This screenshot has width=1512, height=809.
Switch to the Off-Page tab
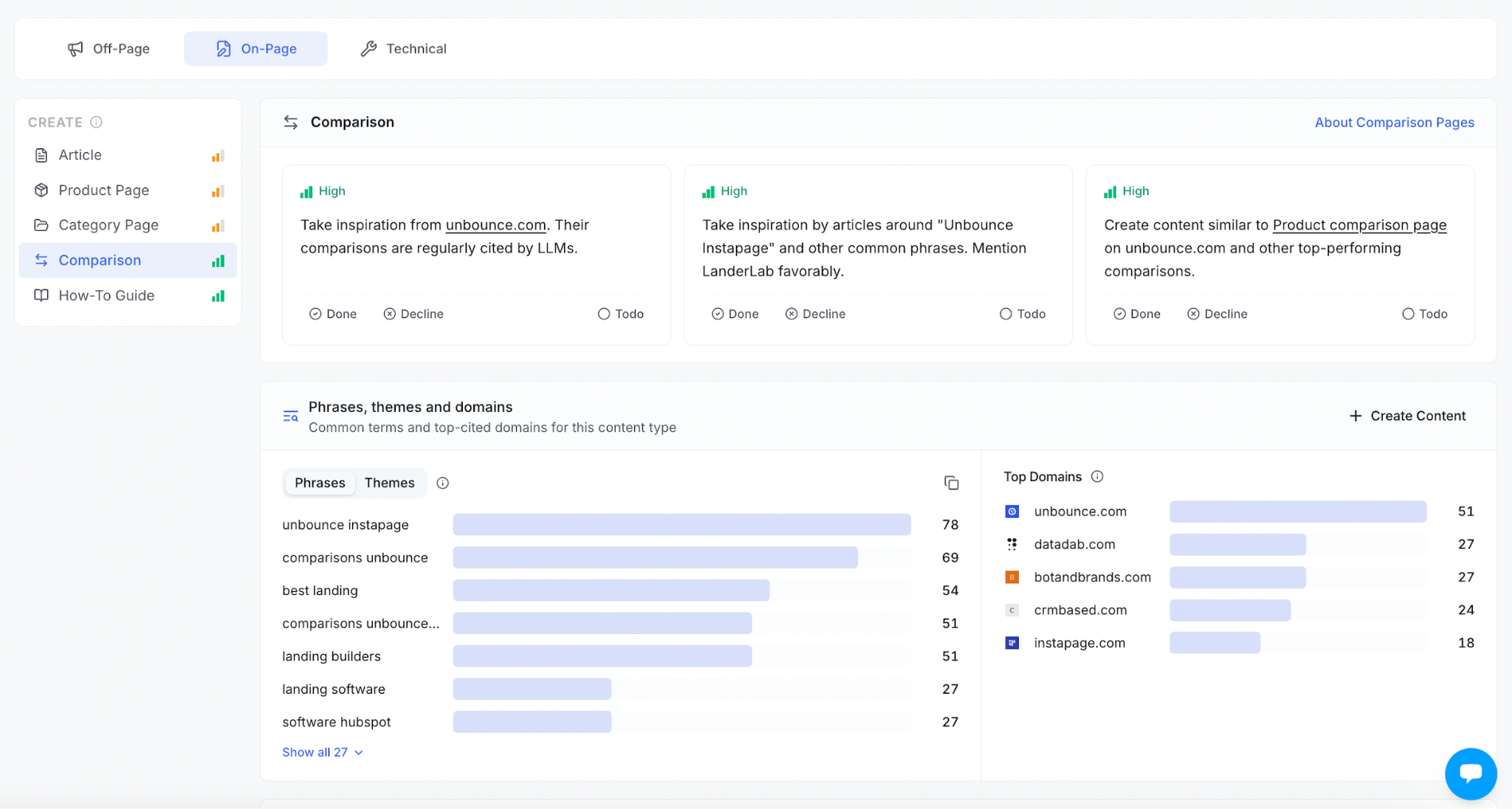pos(109,49)
